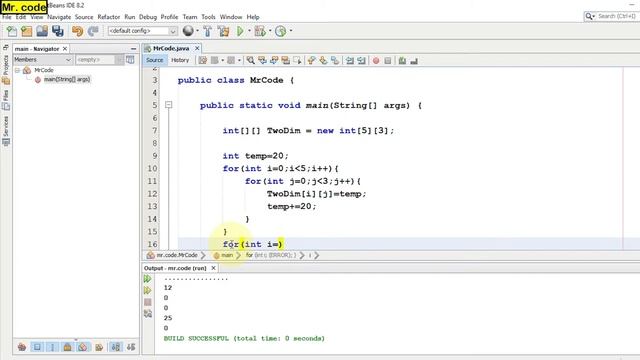Toggle Show Fields filter in Navigator bottom bar
640x360 pixels.
37,347
